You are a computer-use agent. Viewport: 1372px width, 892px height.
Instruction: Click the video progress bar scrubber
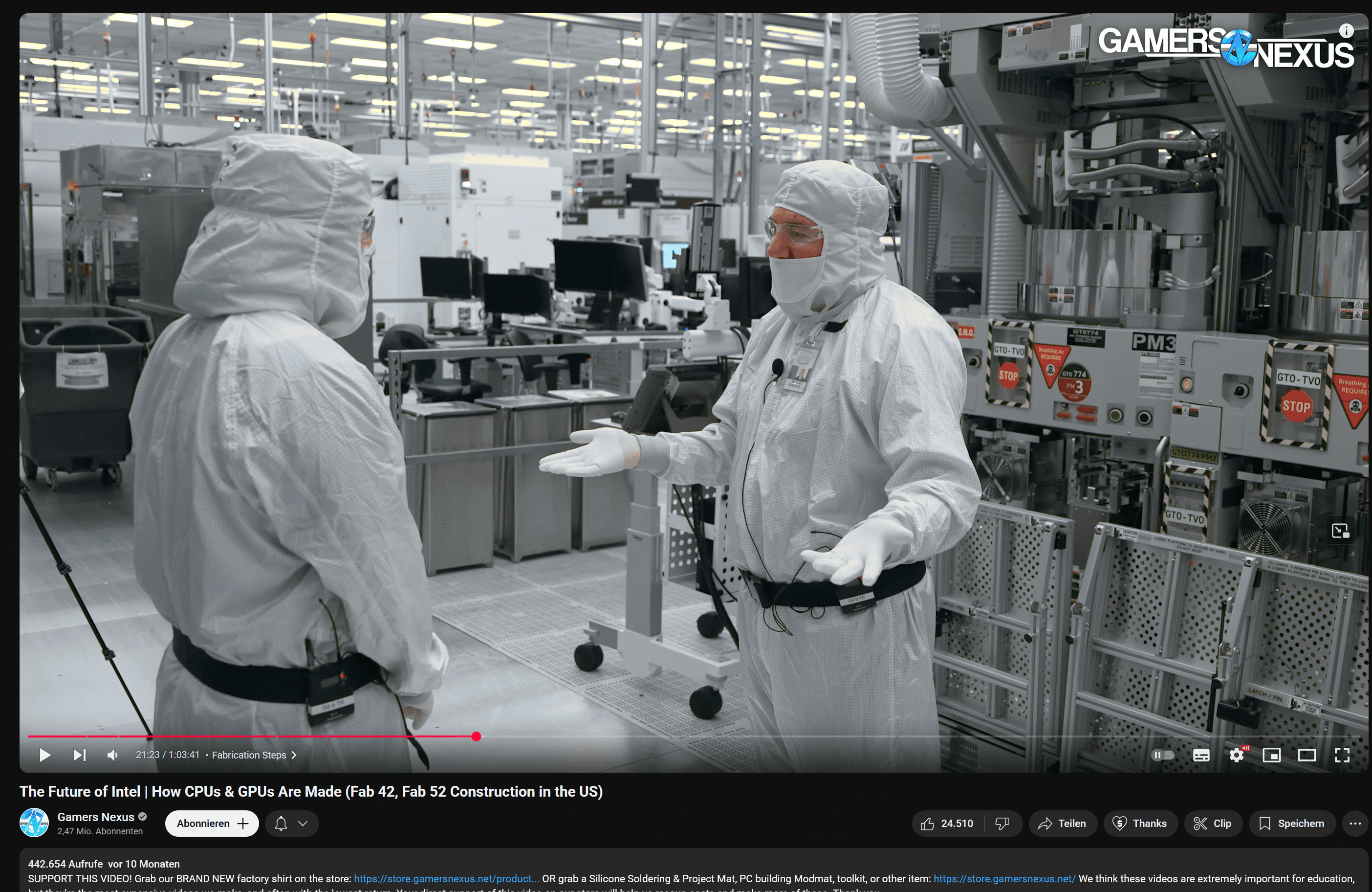(x=476, y=736)
